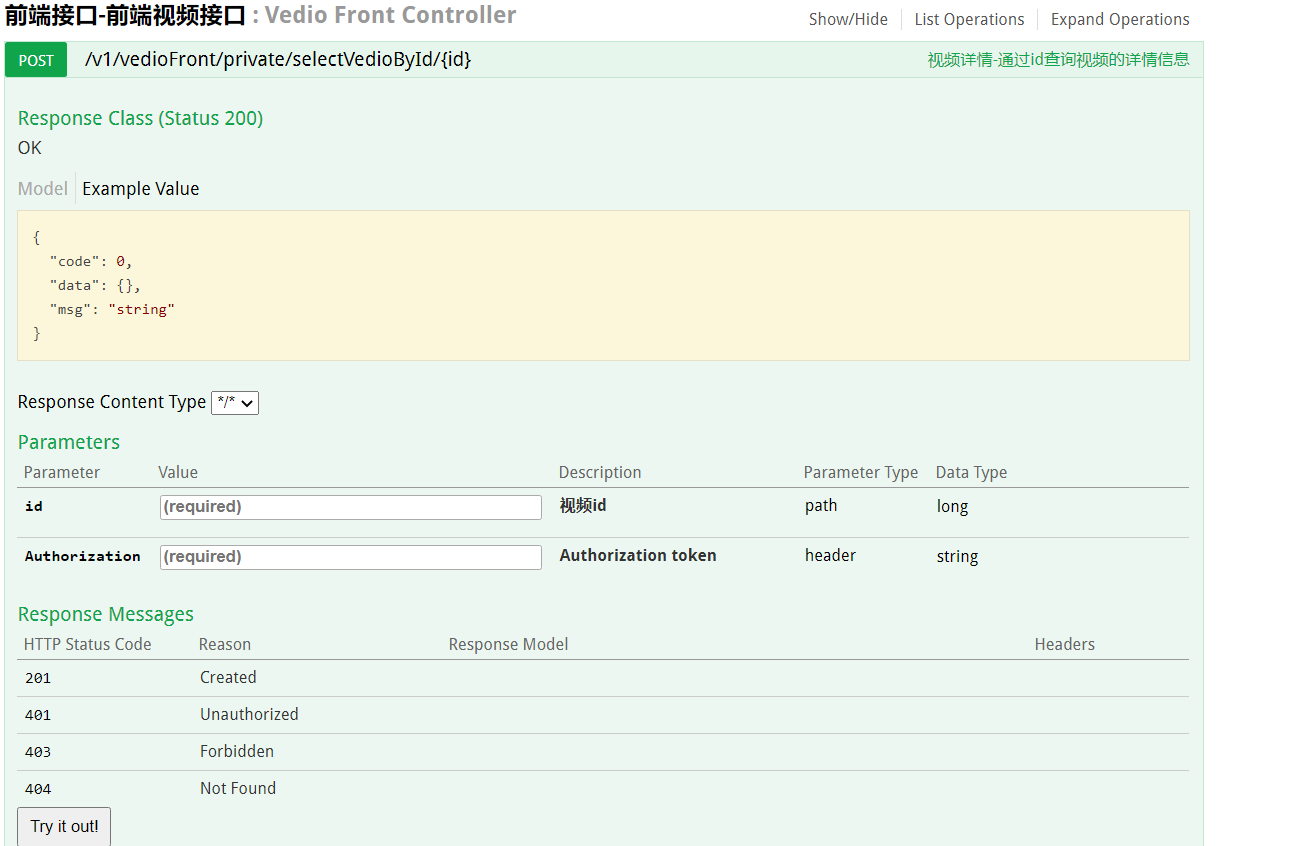Click the 视频id description text
Viewport: 1306px width, 846px height.
tap(583, 505)
